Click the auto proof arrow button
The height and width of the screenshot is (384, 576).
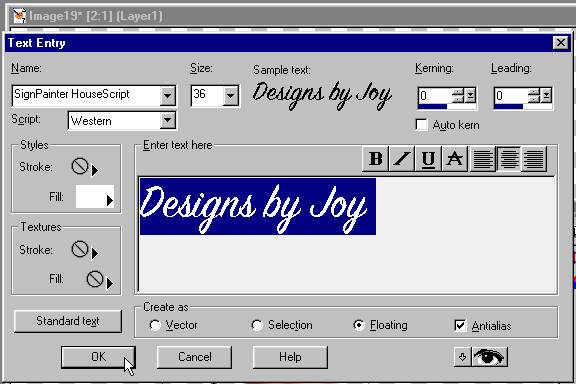click(x=462, y=356)
